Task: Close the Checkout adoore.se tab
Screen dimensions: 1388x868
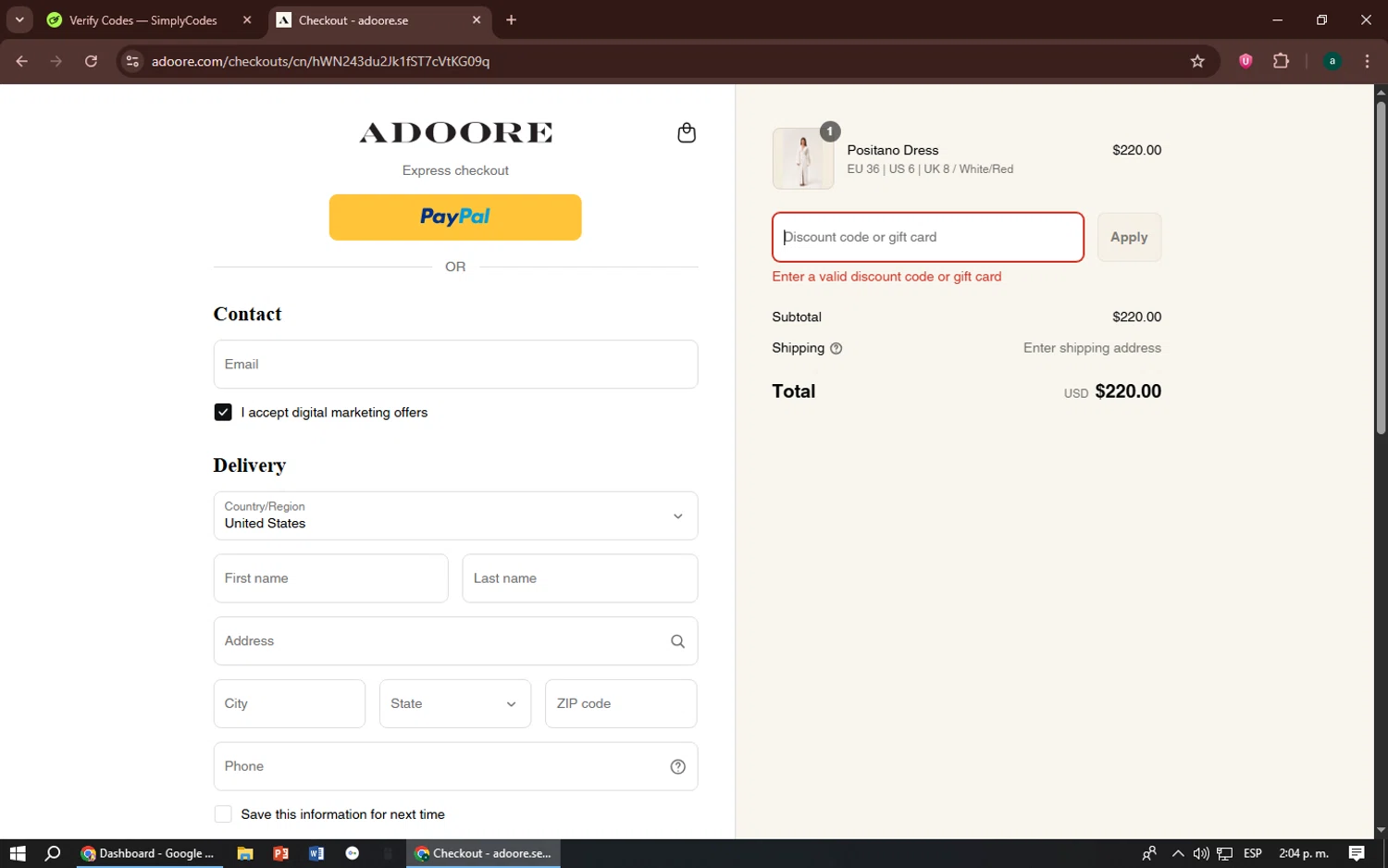Action: (477, 20)
